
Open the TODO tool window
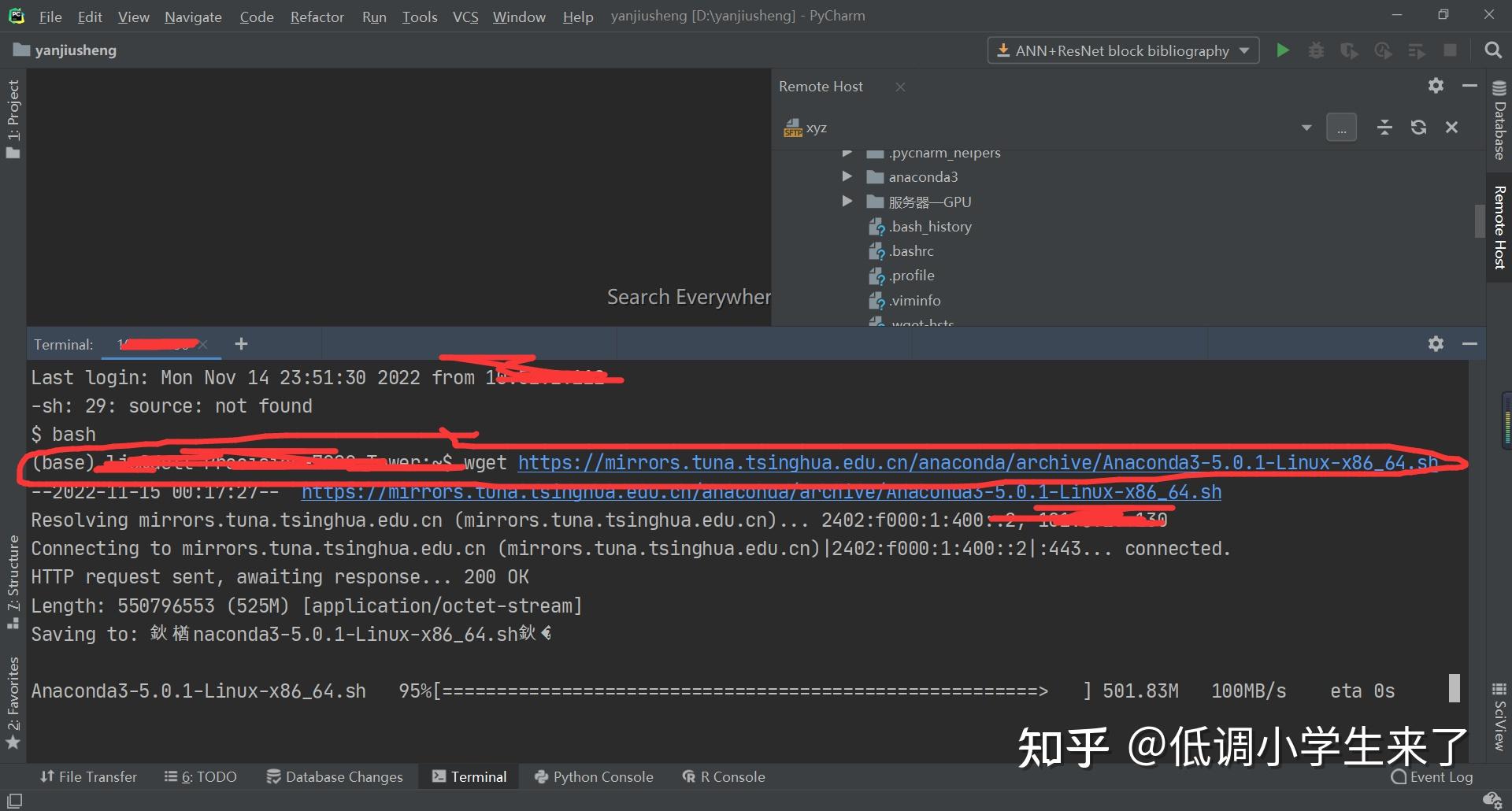[x=201, y=777]
